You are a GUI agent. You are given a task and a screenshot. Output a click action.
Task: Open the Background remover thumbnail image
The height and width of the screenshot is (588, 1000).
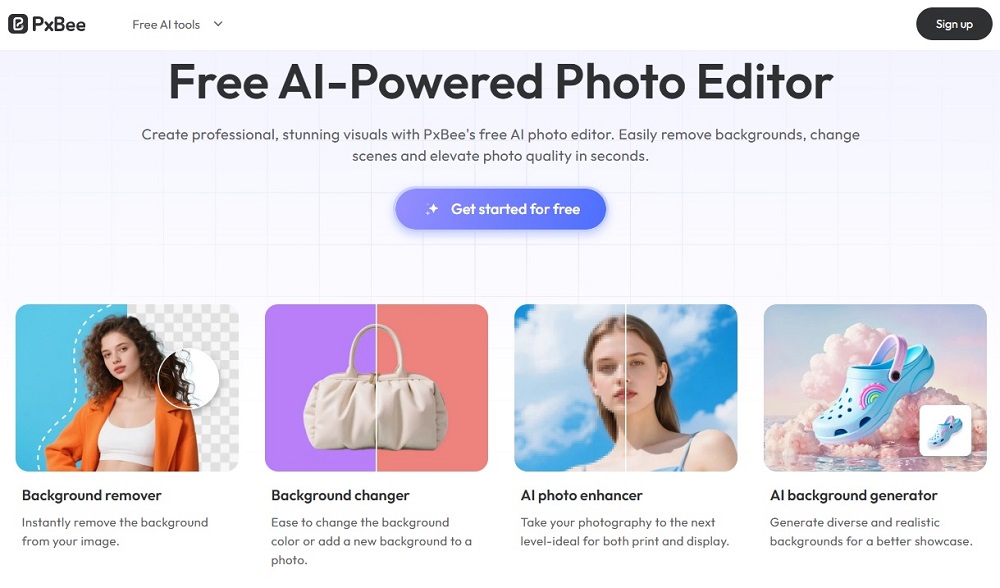[x=127, y=388]
